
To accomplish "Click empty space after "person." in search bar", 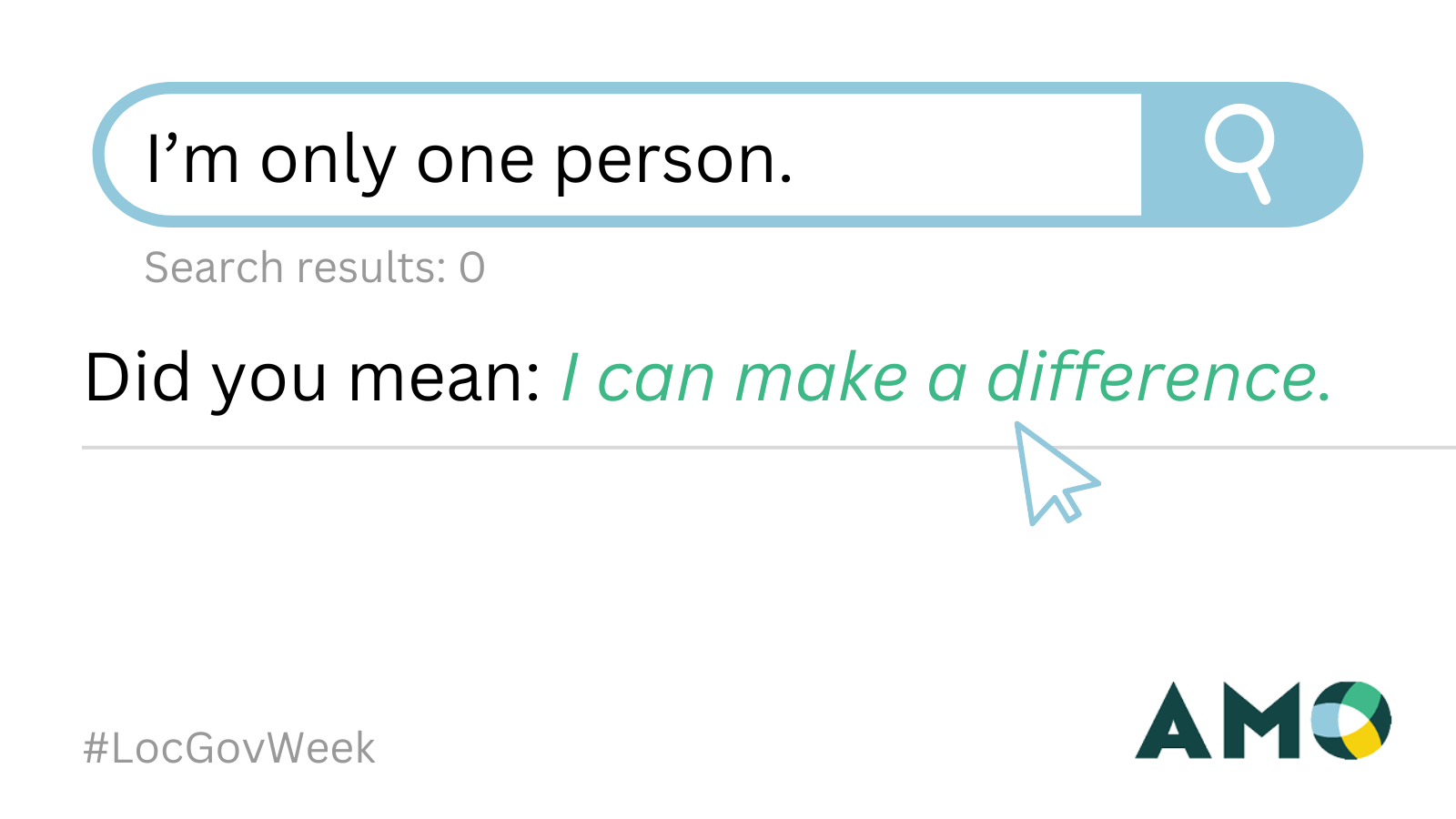I will point(965,156).
